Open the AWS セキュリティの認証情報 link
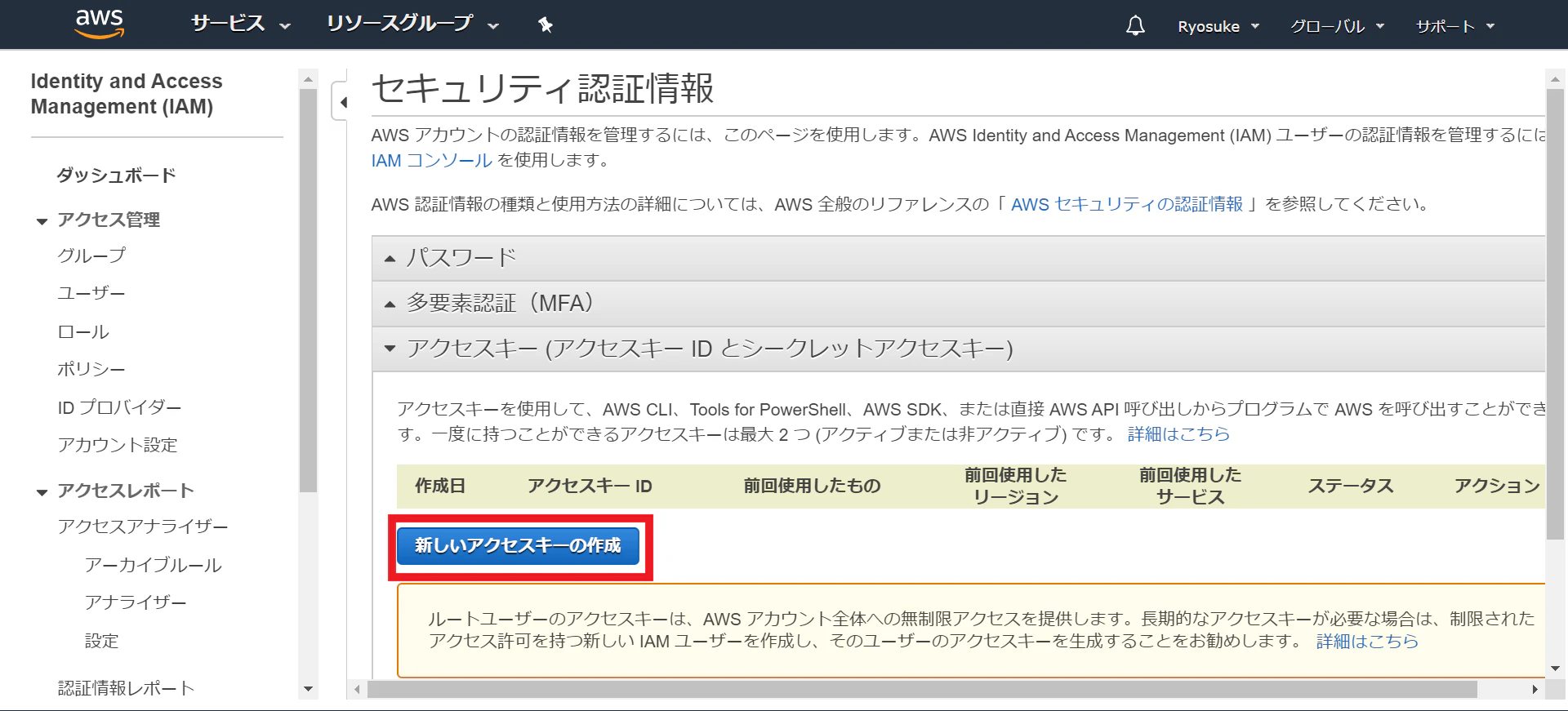1568x711 pixels. [x=1127, y=204]
